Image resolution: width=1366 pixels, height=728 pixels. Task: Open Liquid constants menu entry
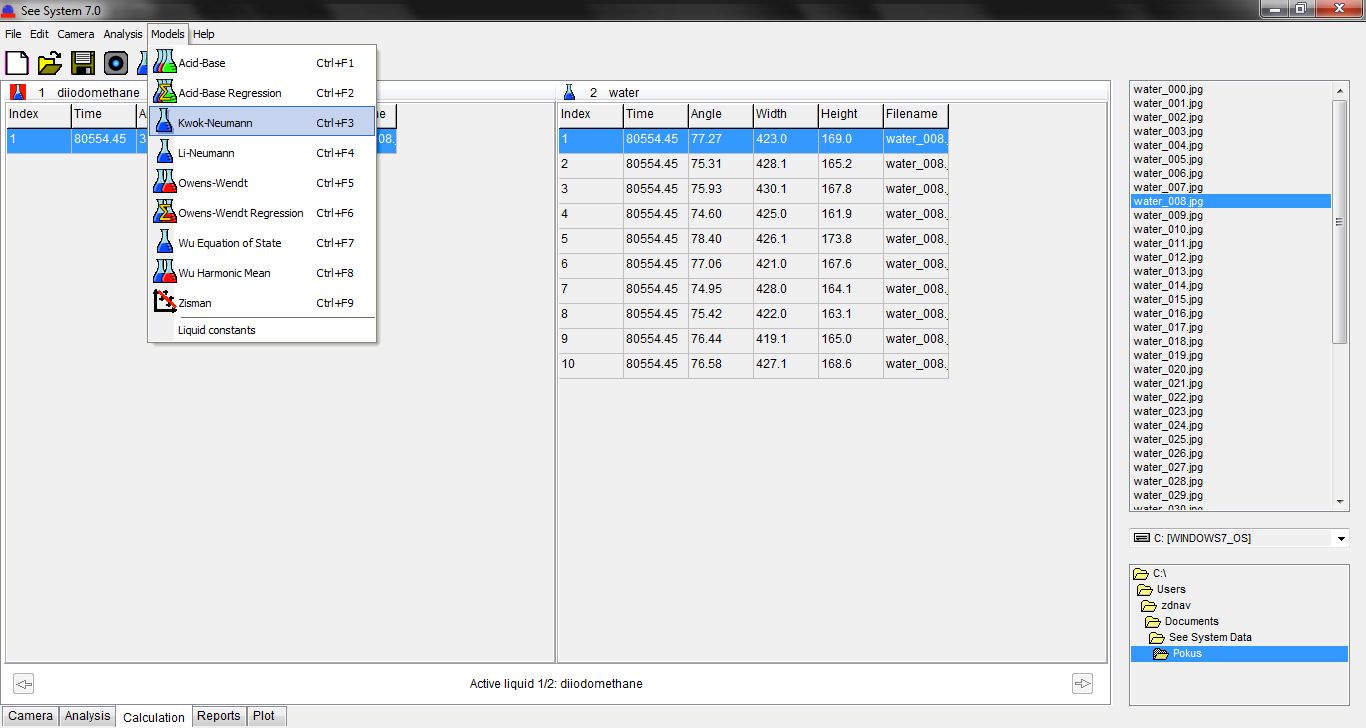217,330
